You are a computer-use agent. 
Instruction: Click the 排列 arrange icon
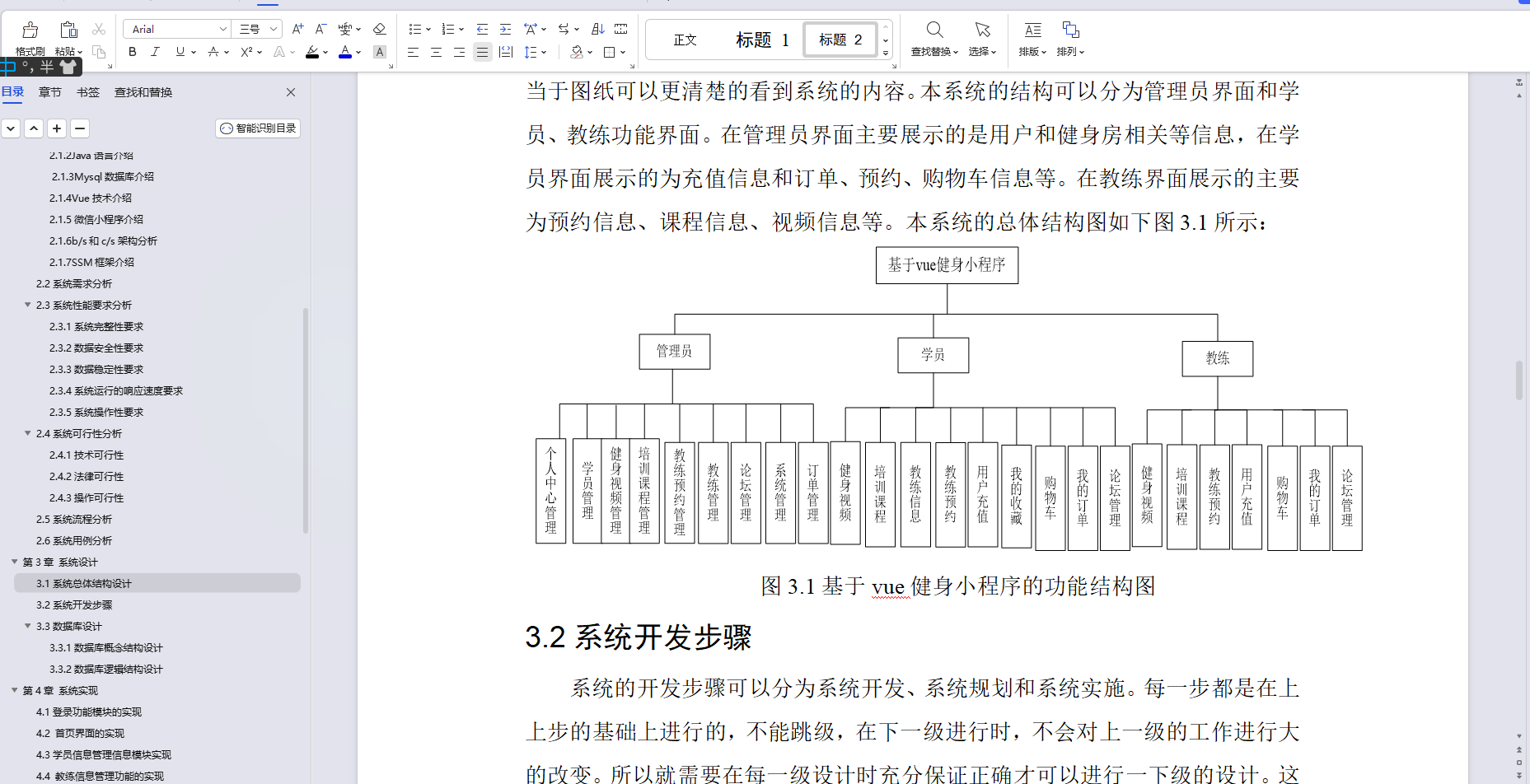click(1070, 30)
